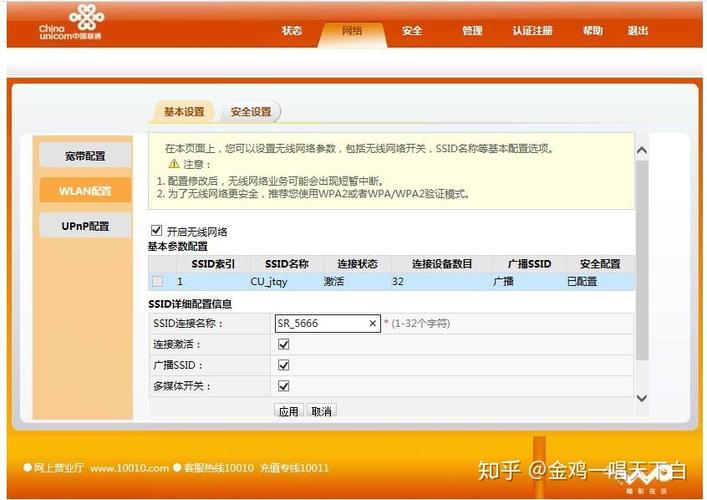Switch to the 安全设置 tab
Viewport: 707px width, 500px height.
251,112
